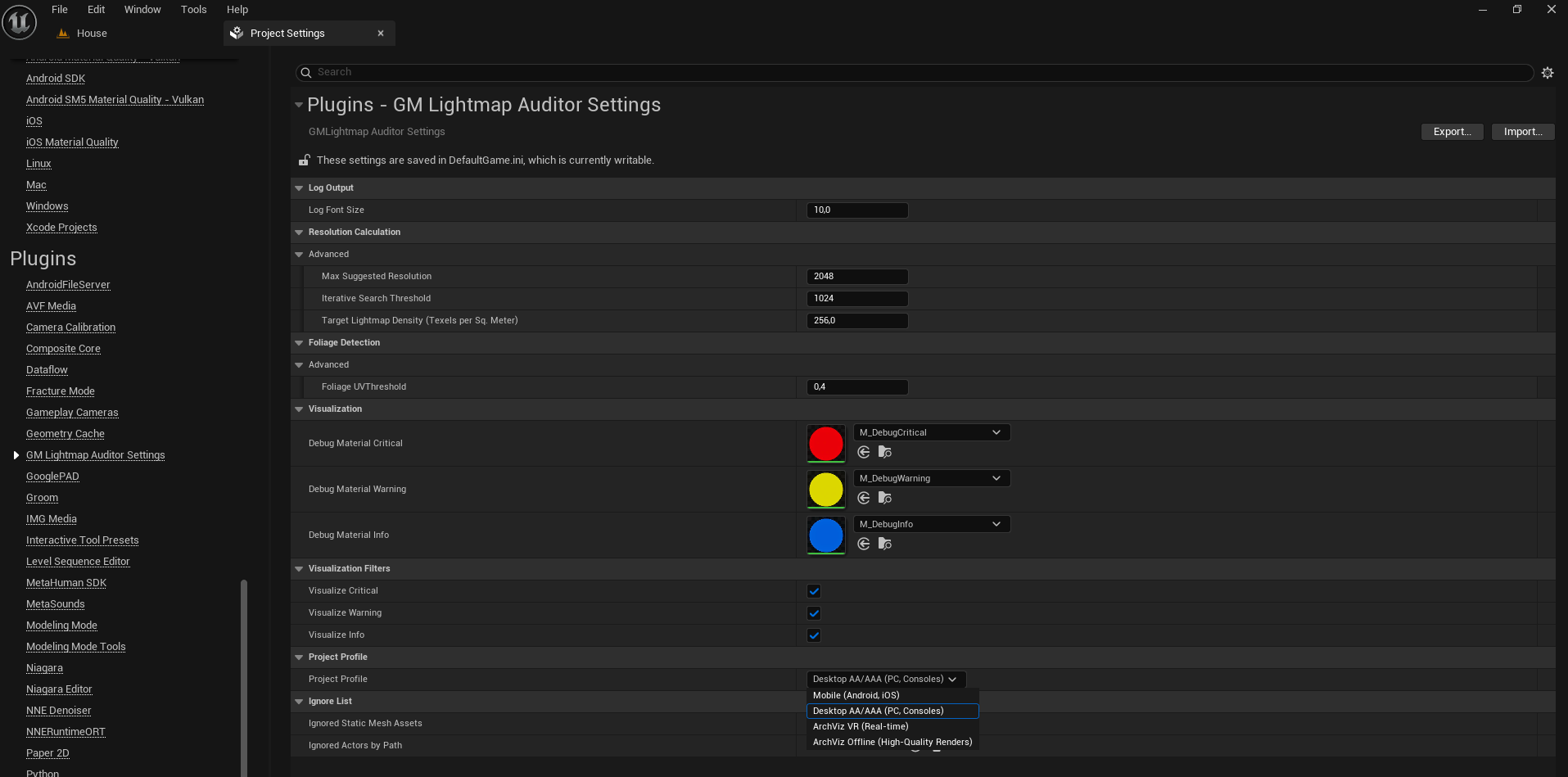1568x777 pixels.
Task: Use selected asset for Debug Material Critical
Action: tap(863, 452)
